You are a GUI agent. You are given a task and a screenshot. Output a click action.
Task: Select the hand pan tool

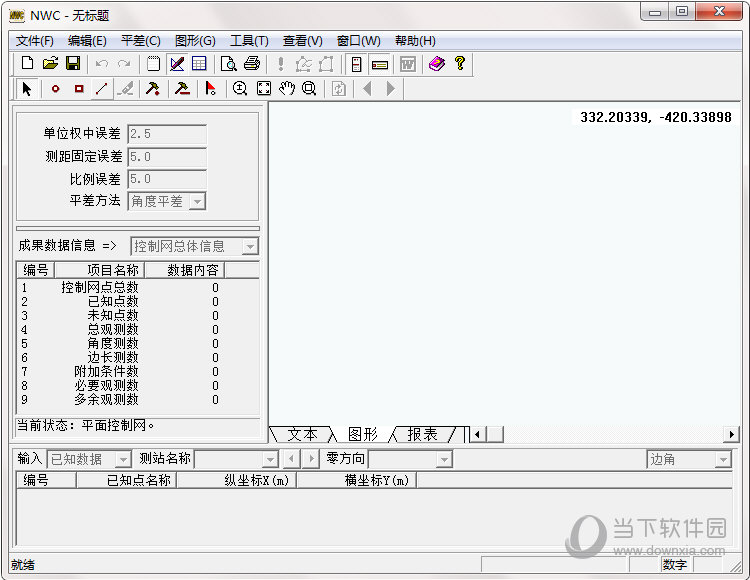[x=287, y=88]
